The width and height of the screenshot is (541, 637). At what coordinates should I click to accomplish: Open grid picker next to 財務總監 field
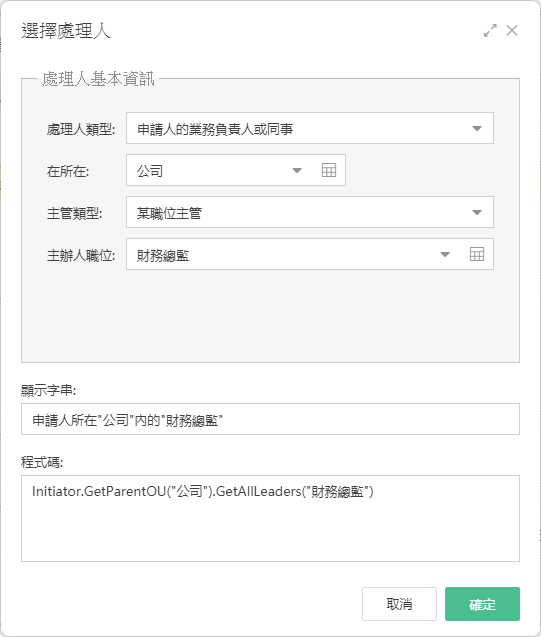(476, 254)
